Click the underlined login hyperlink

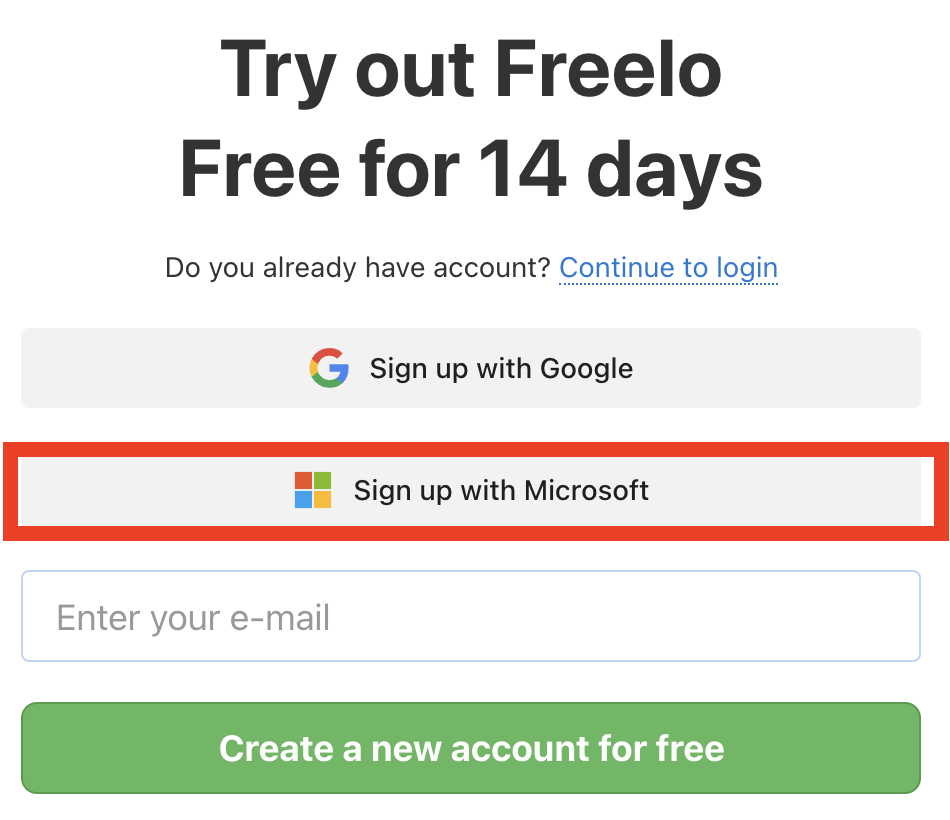coord(668,268)
